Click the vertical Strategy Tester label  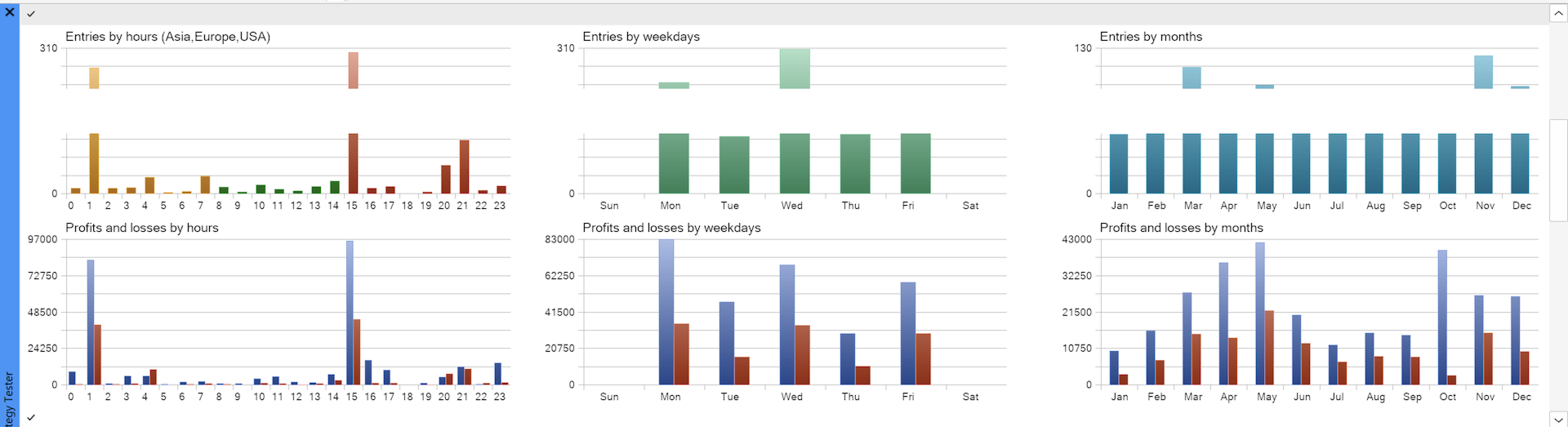(x=9, y=398)
